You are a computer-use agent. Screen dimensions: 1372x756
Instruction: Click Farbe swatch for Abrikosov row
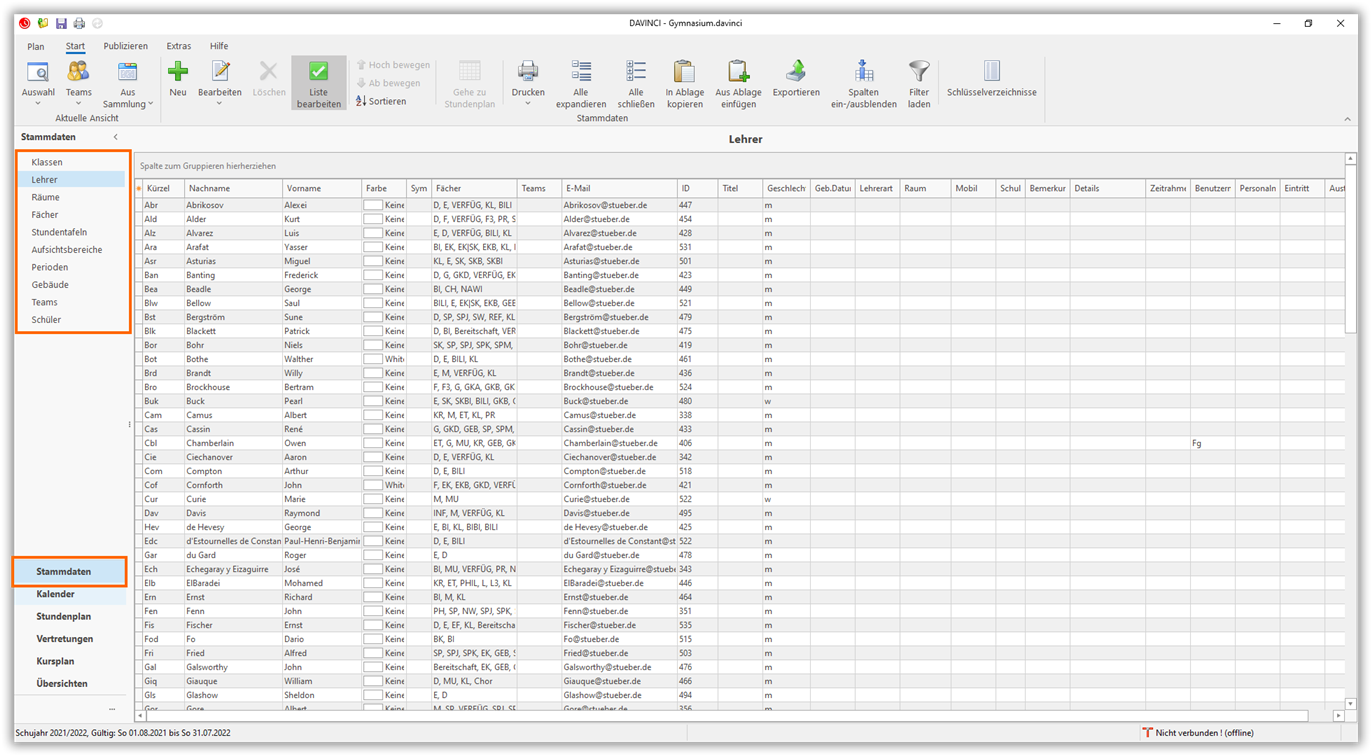373,205
